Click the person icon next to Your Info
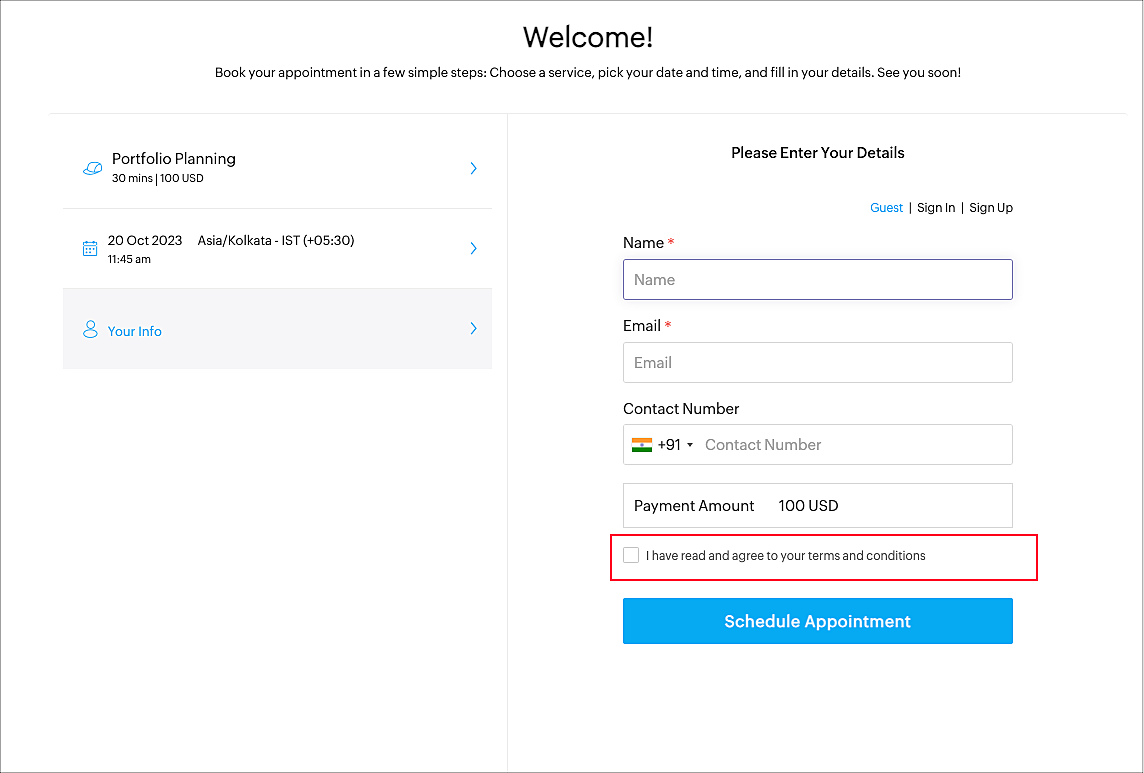Screen dimensions: 1144x773 (91, 329)
